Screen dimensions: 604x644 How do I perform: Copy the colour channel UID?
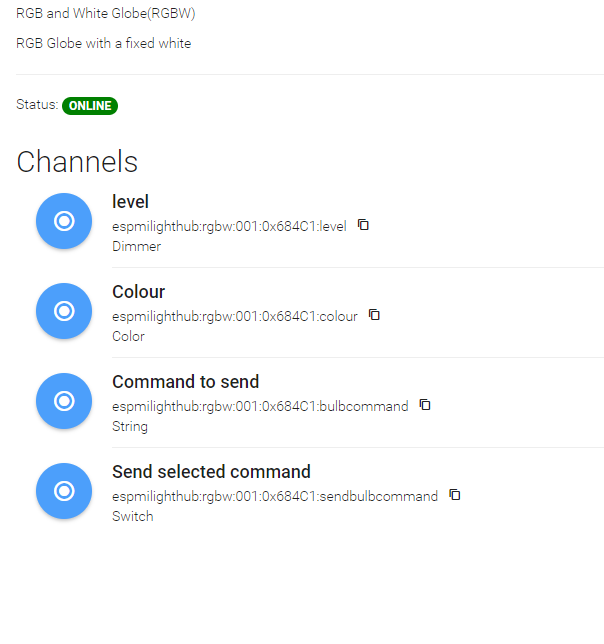pos(374,315)
